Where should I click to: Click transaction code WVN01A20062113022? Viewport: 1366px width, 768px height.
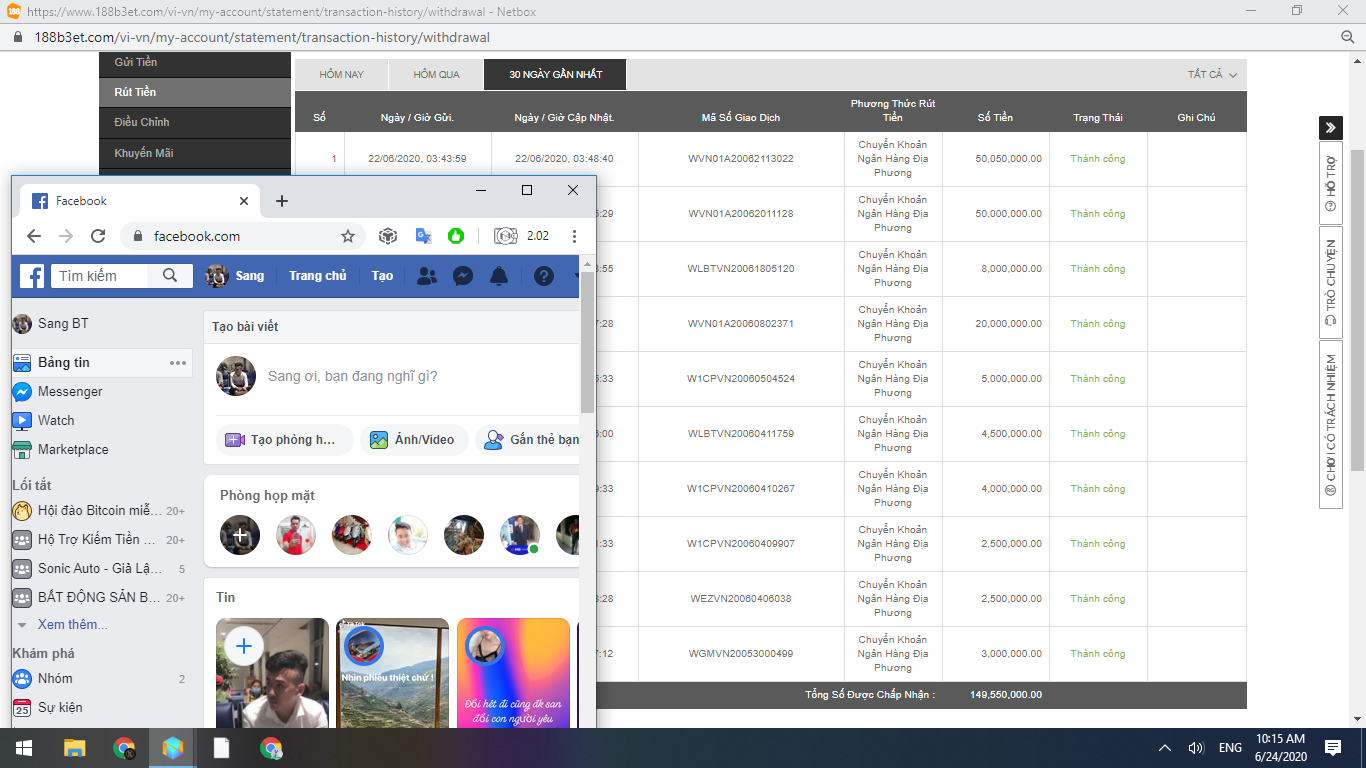[741, 159]
